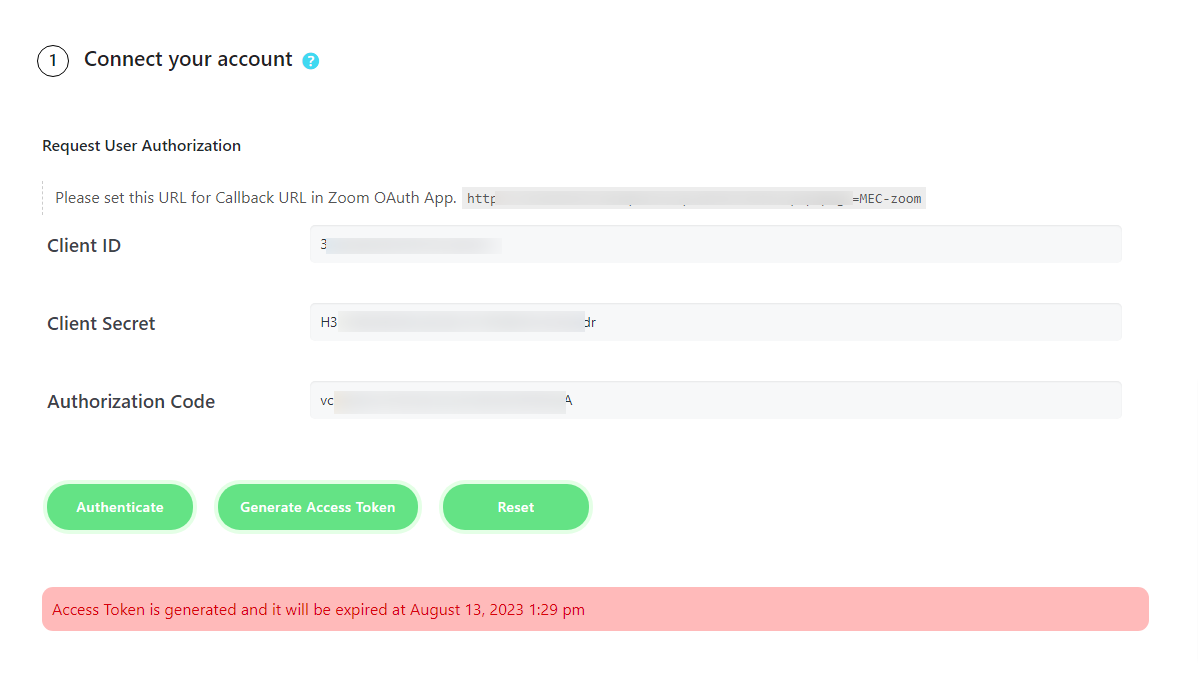Focus the Client Secret input field

point(715,323)
